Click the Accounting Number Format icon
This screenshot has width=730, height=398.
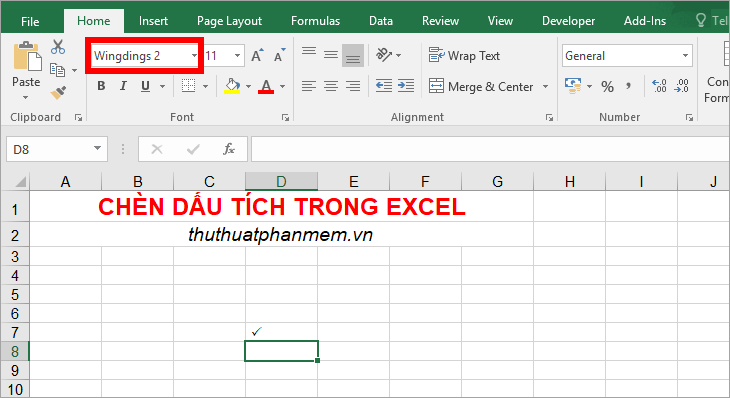(573, 86)
